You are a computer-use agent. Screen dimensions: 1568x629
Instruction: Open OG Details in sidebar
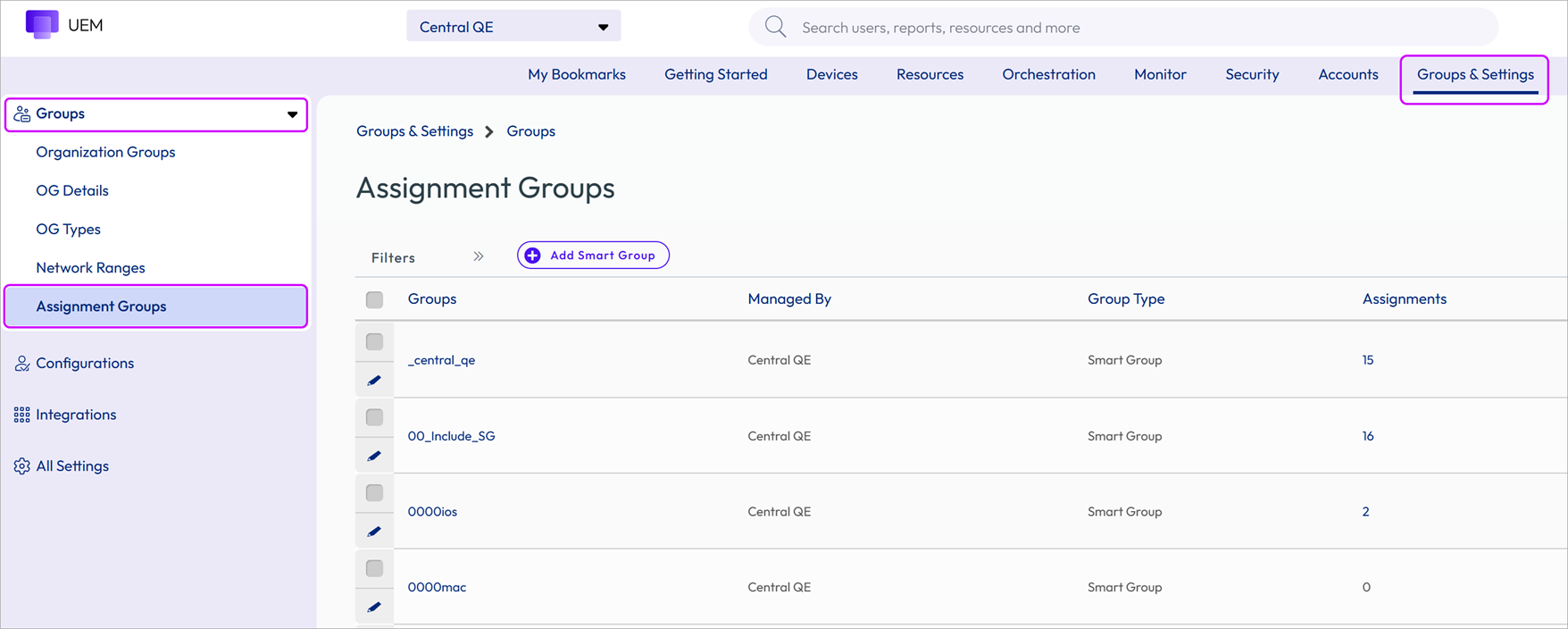(x=72, y=190)
